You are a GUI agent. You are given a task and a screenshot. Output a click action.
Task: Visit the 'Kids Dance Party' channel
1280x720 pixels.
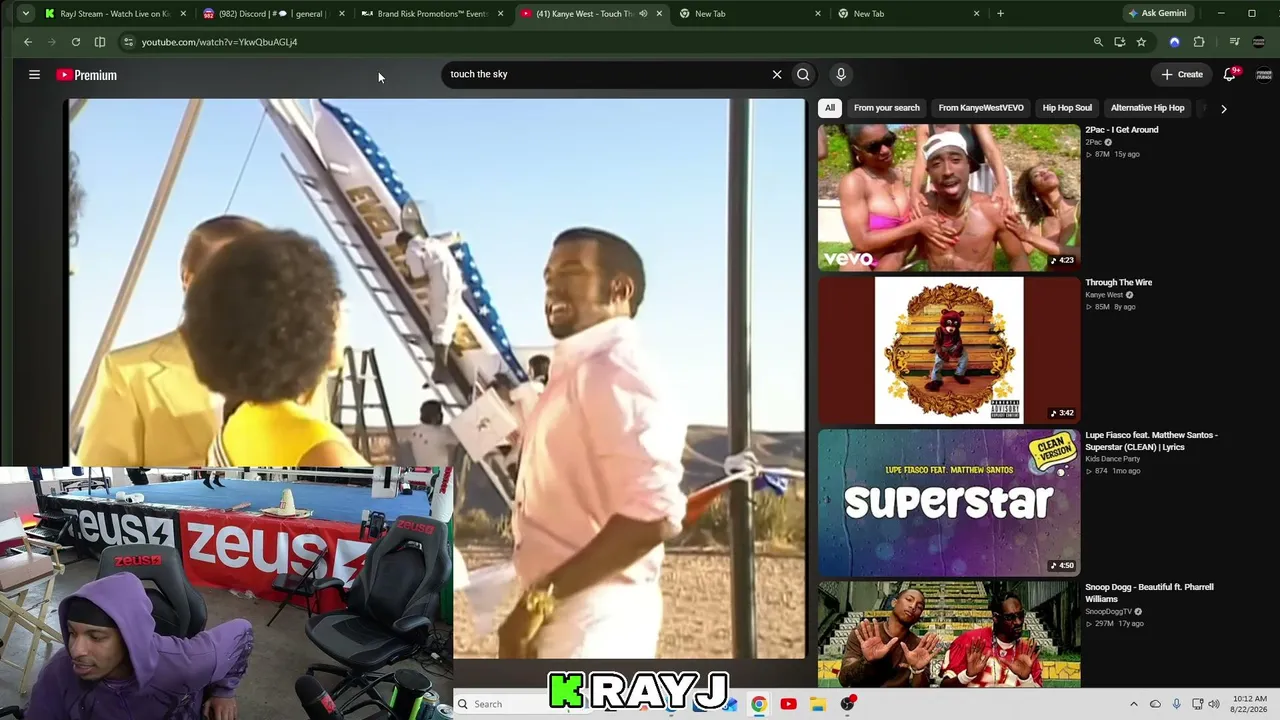pyautogui.click(x=1113, y=459)
